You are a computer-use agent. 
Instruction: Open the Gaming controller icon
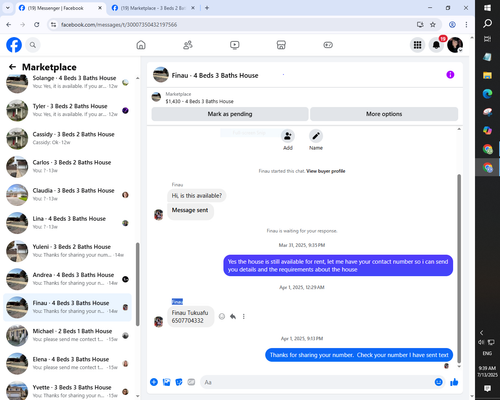point(328,45)
